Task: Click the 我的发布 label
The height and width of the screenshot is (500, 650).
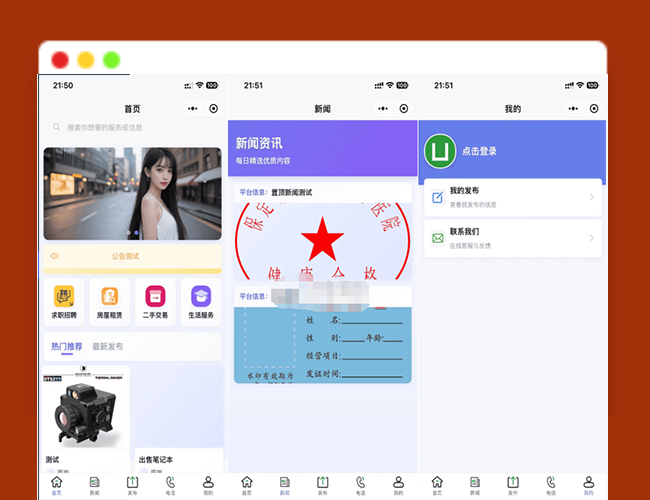Action: [x=465, y=190]
